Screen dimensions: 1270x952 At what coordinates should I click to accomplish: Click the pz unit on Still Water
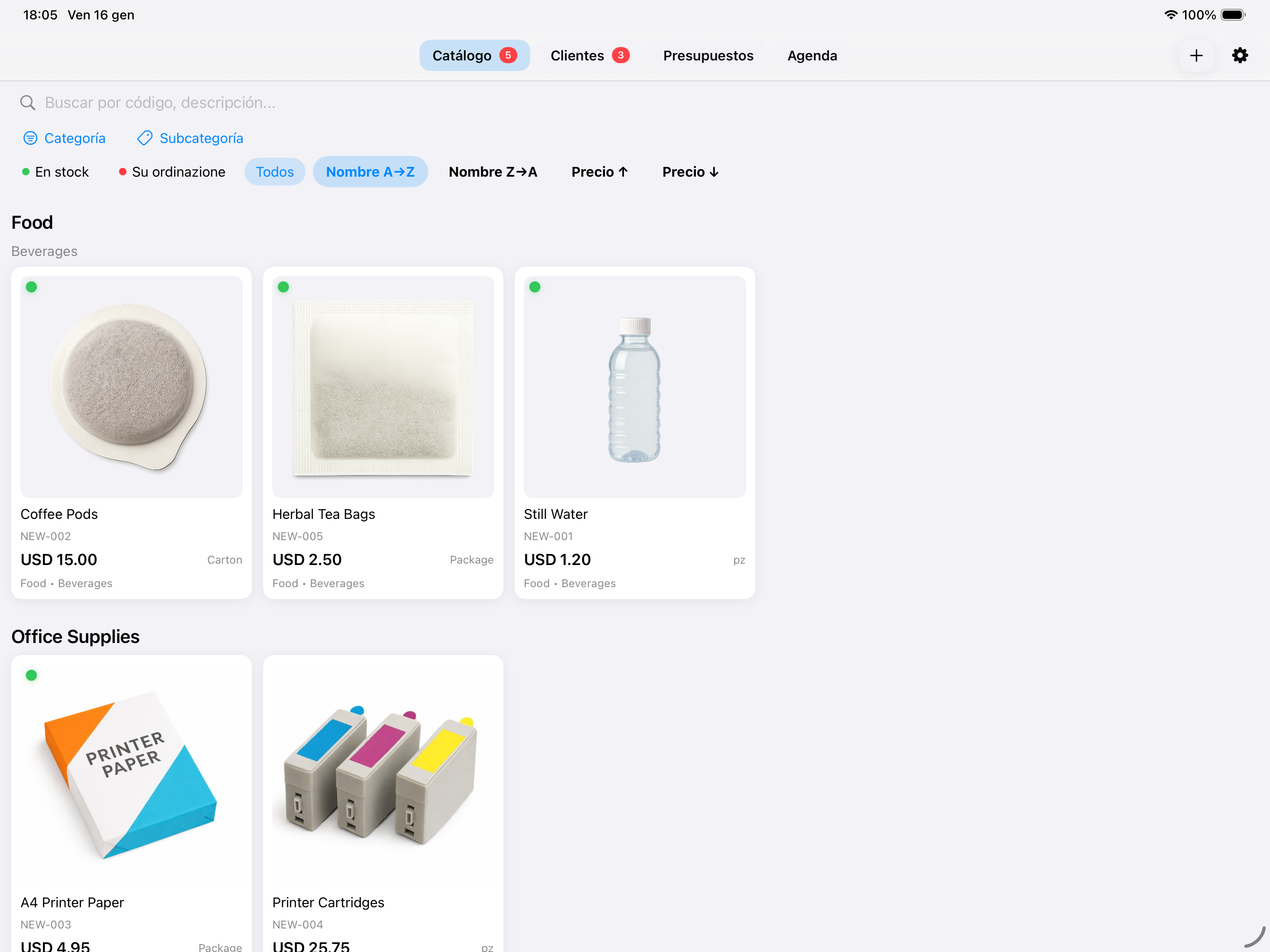pos(739,560)
